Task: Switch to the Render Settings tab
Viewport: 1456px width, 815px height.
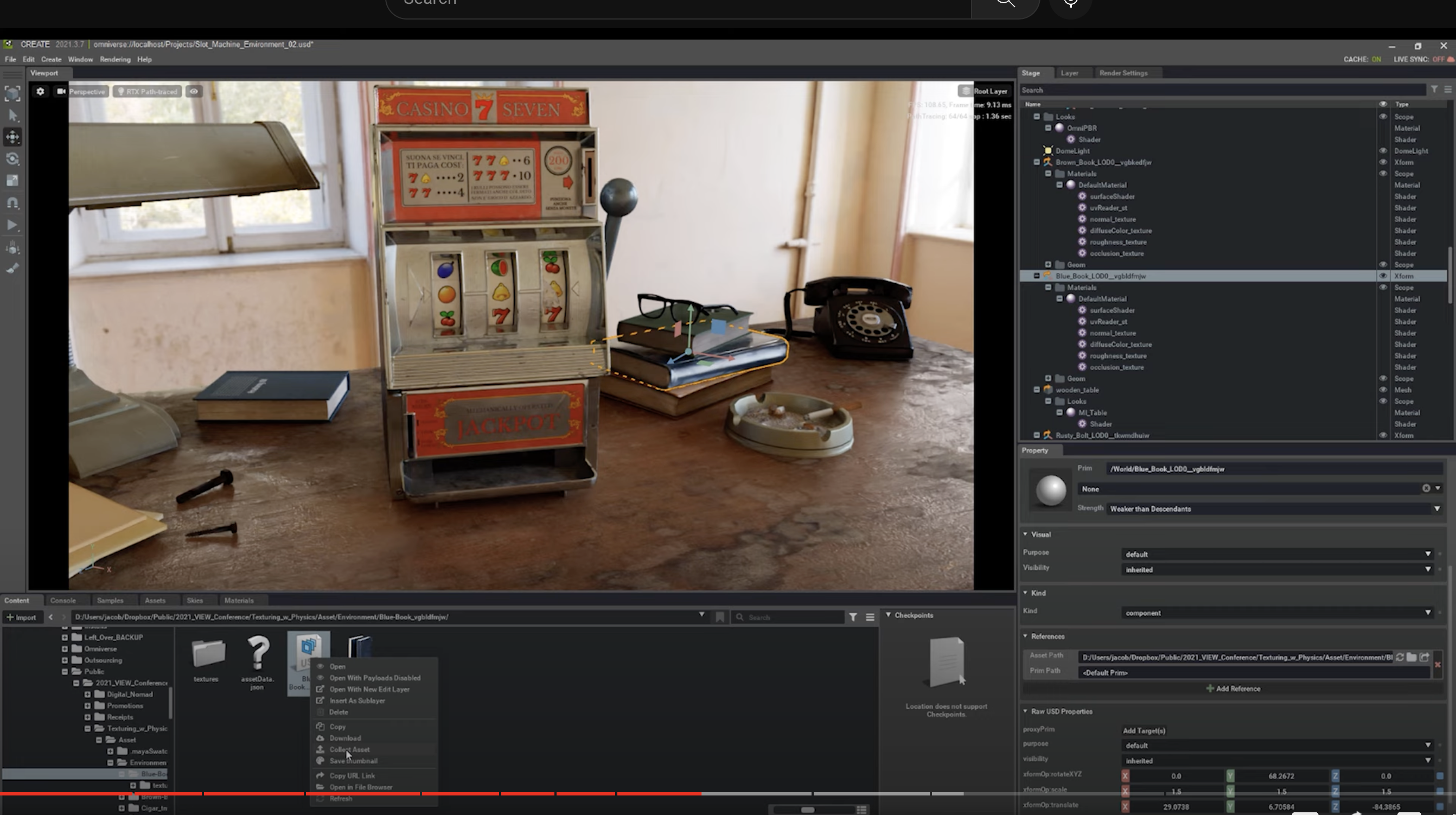Action: (1123, 73)
